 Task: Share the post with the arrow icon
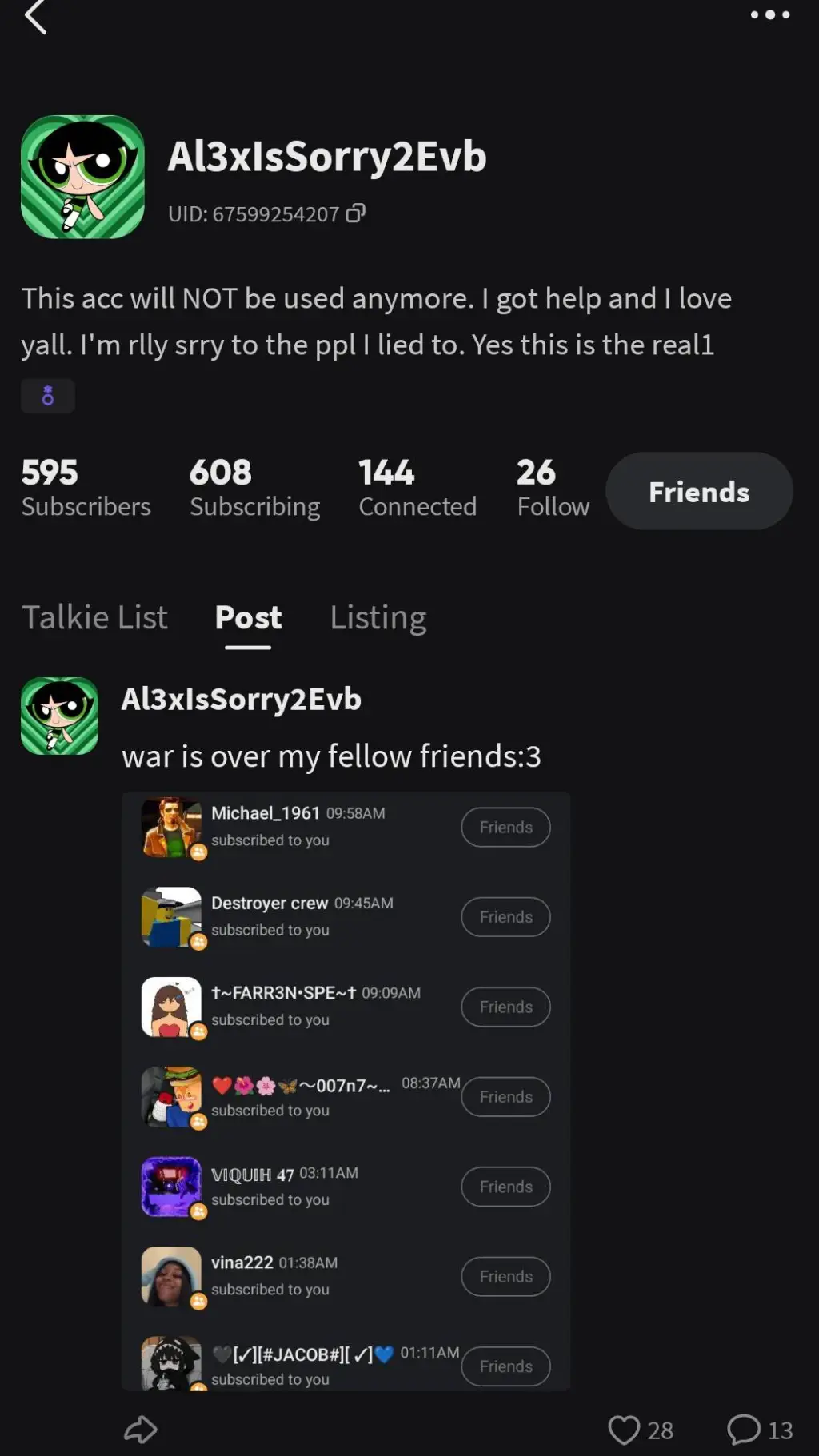point(140,1430)
